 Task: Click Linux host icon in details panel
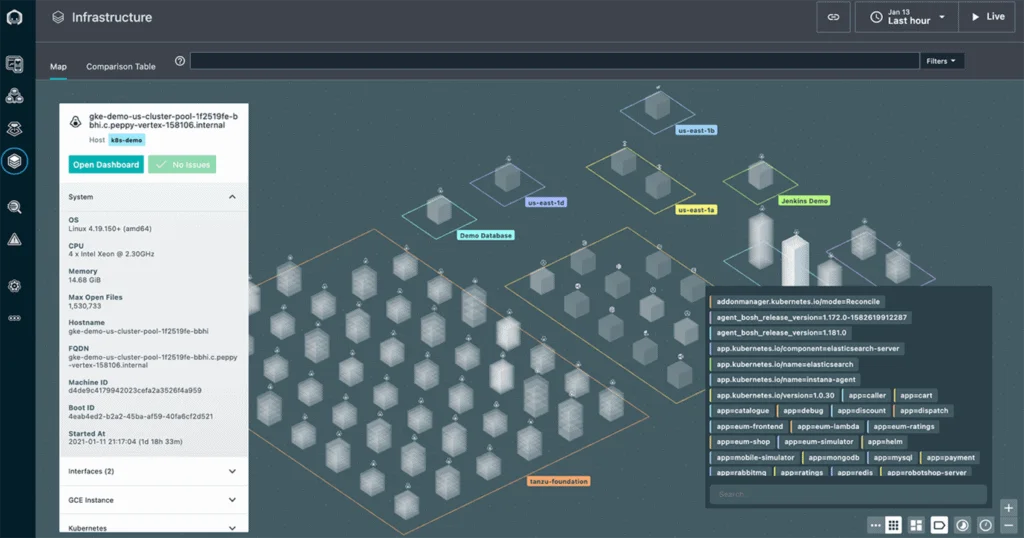(76, 121)
